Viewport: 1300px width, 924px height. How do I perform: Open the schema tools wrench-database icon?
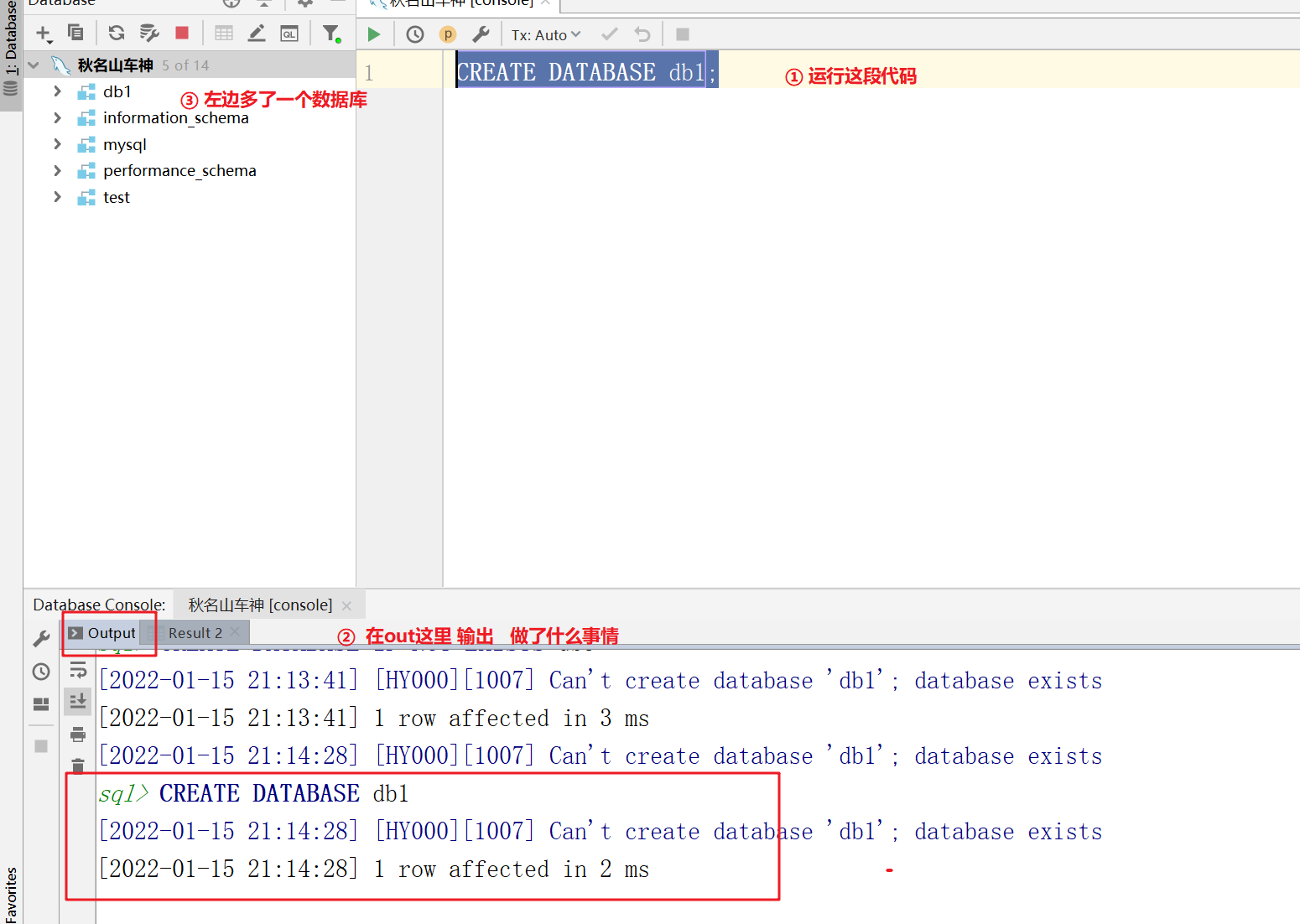[149, 33]
